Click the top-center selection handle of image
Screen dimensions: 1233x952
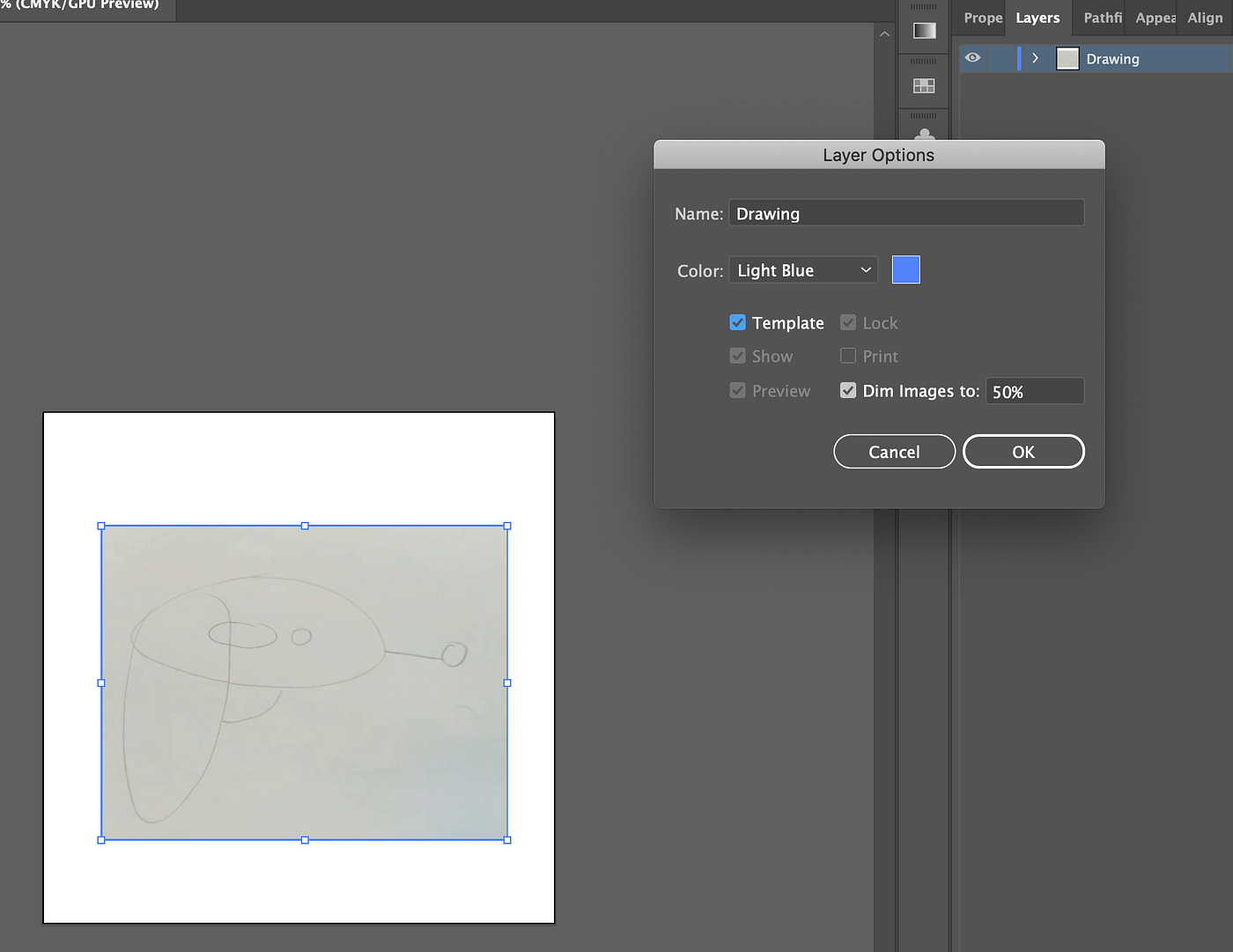(305, 526)
